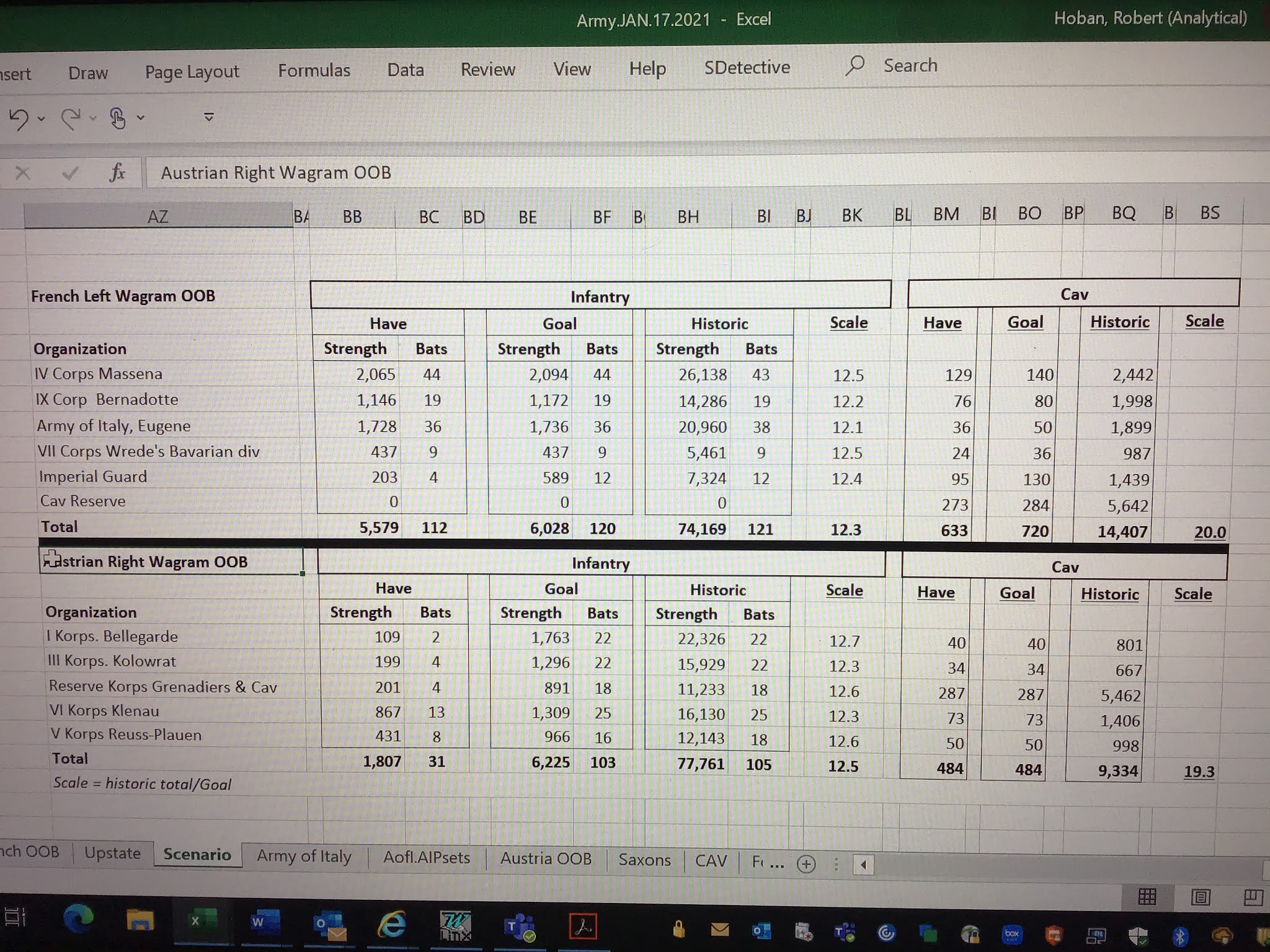Open Touch/Mouse mode dropdown arrow
Image resolution: width=1270 pixels, height=952 pixels.
coord(141,117)
